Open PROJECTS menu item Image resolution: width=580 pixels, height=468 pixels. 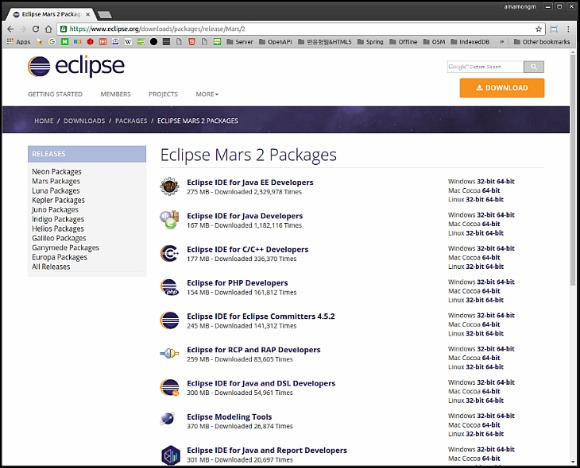coord(163,94)
